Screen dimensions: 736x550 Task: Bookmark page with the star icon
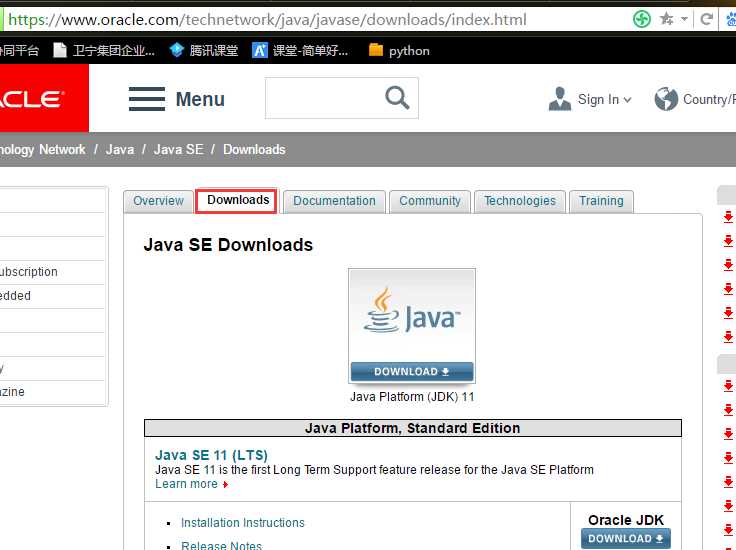point(666,19)
